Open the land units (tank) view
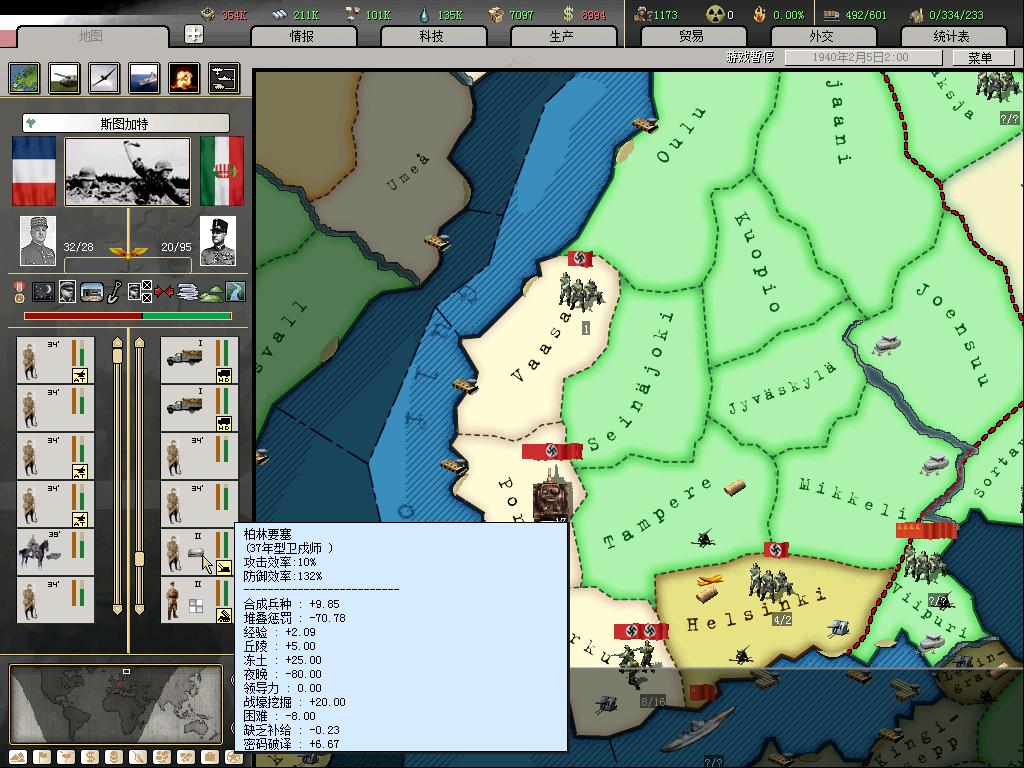Viewport: 1024px width, 768px height. coord(64,78)
